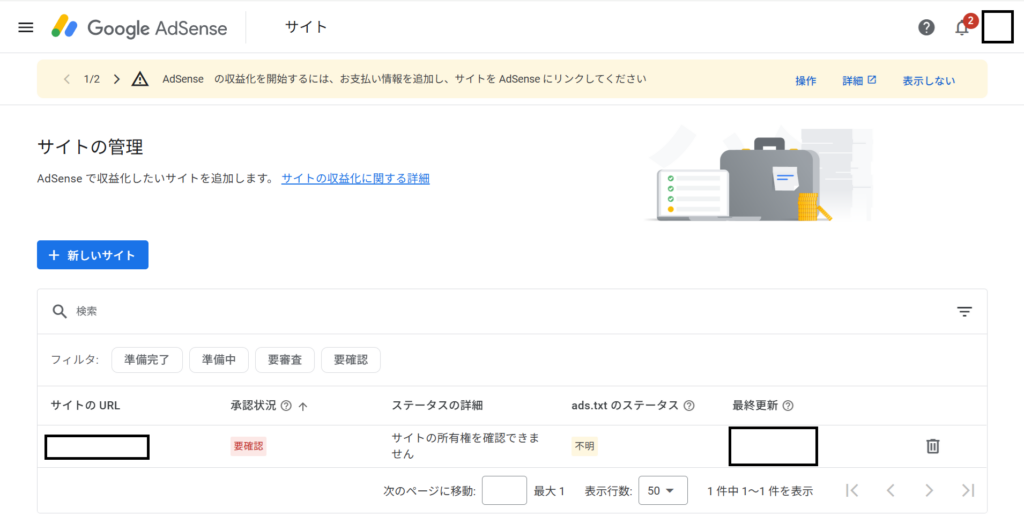Toggle the 準備中 filter chip
The width and height of the screenshot is (1024, 522).
click(219, 360)
